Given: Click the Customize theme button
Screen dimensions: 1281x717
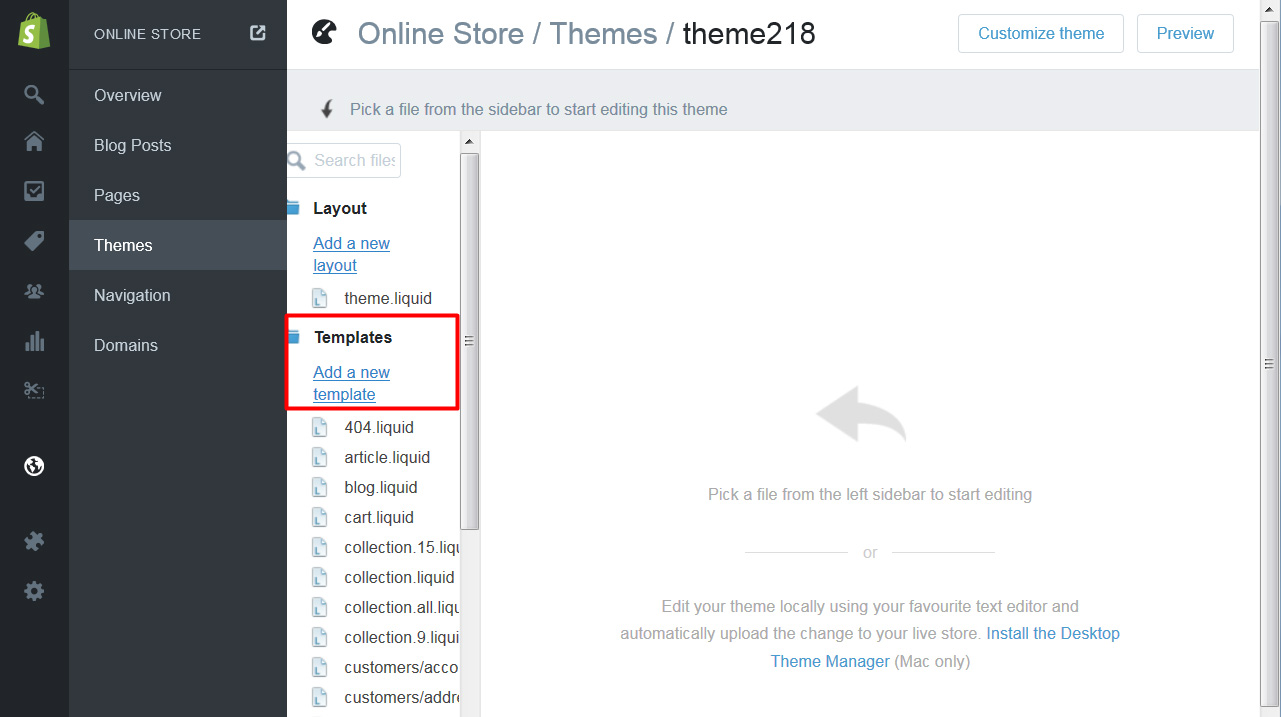Looking at the screenshot, I should [x=1041, y=33].
